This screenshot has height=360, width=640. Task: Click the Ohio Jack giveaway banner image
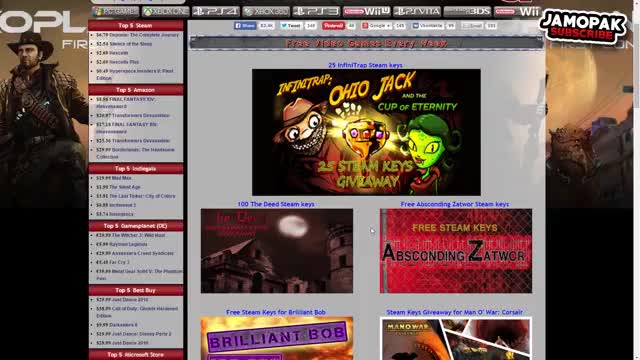tap(366, 132)
